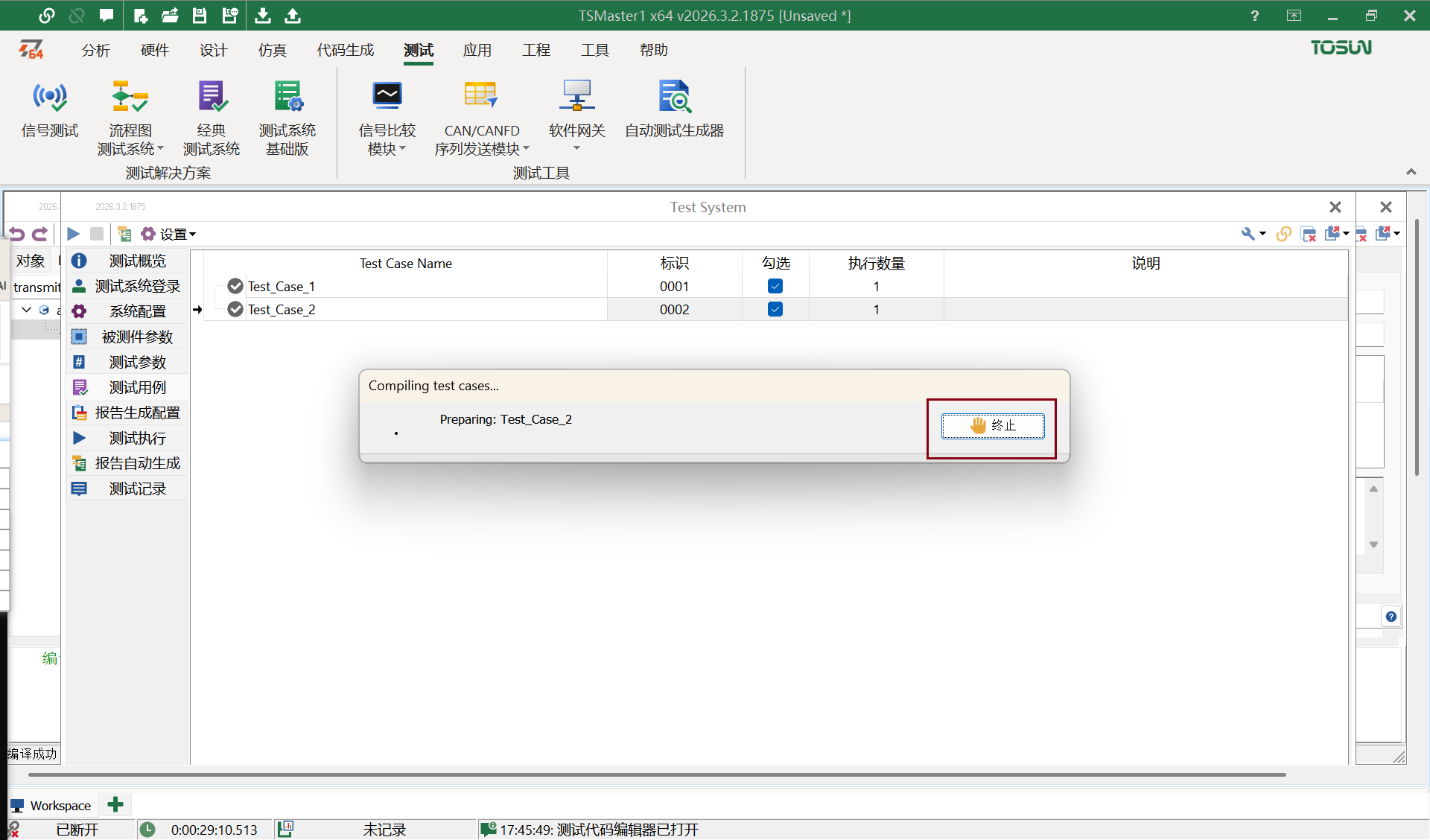Image resolution: width=1430 pixels, height=840 pixels.
Task: Open the wrench tool dropdown on the right
Action: (1253, 233)
